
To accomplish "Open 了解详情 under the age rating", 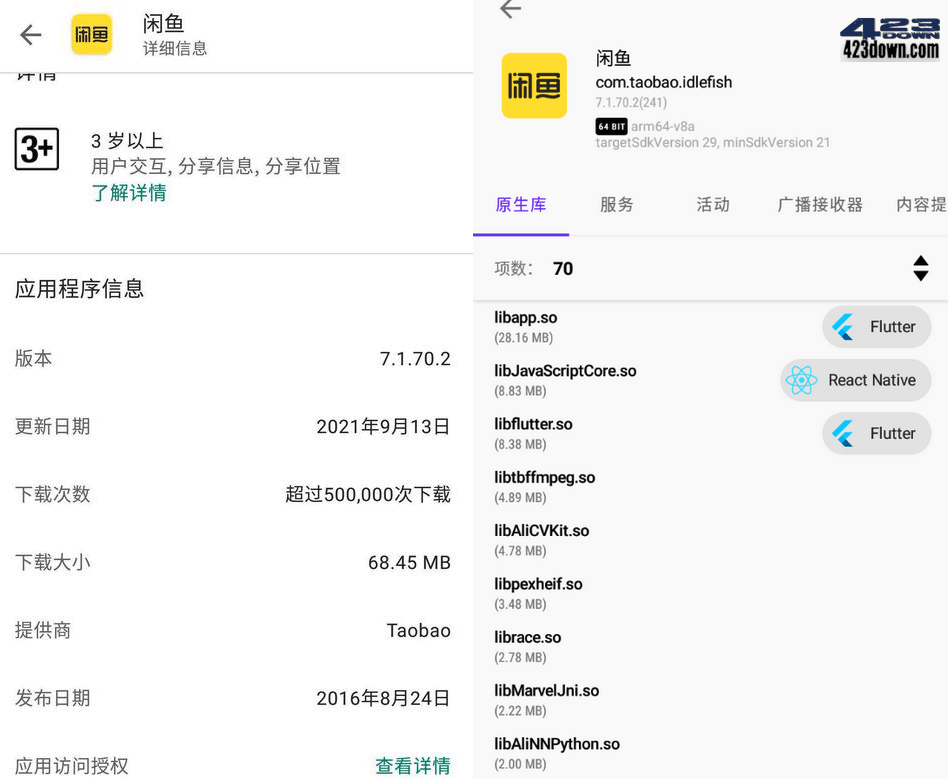I will click(x=127, y=194).
